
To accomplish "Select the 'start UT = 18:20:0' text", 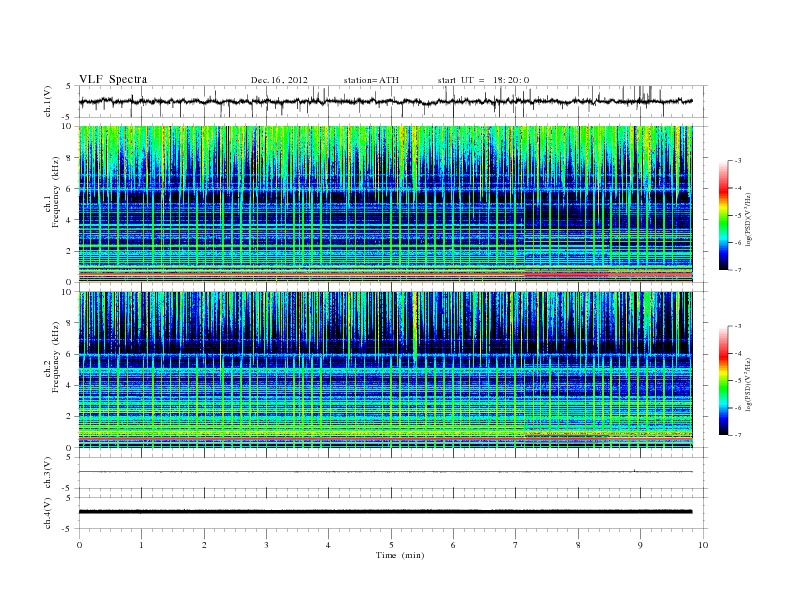I will (x=483, y=80).
